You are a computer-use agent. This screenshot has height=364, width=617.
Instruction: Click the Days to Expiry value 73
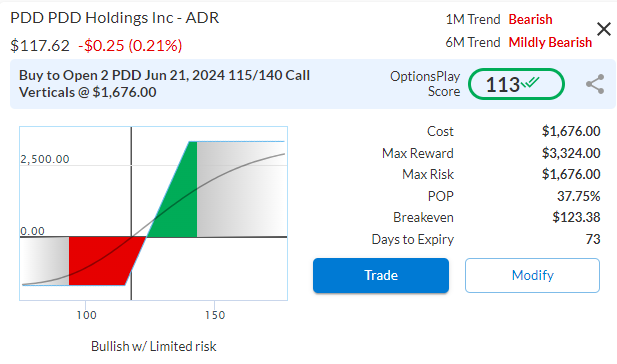(x=593, y=239)
